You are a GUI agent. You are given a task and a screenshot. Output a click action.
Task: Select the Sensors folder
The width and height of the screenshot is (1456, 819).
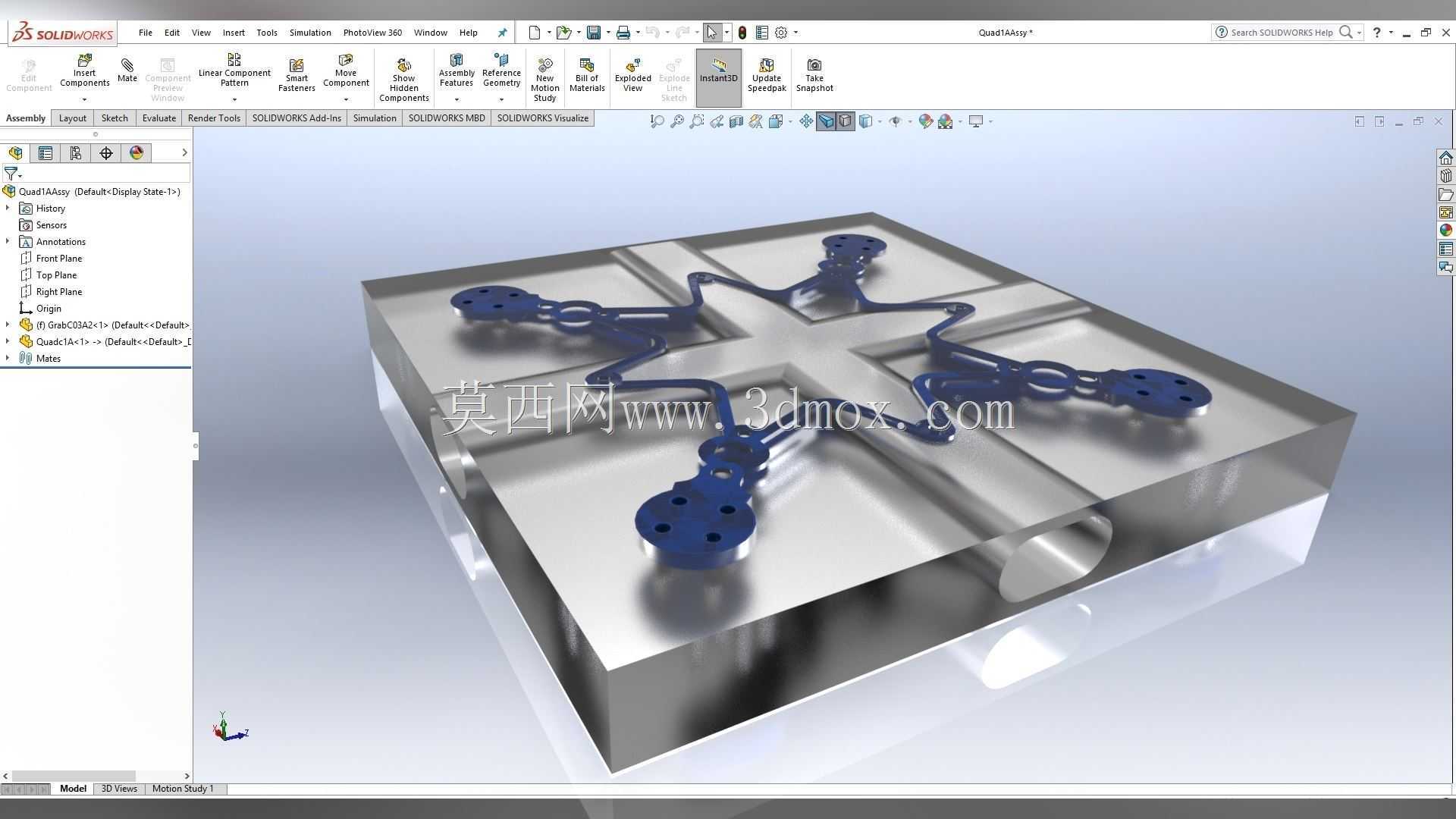point(43,225)
